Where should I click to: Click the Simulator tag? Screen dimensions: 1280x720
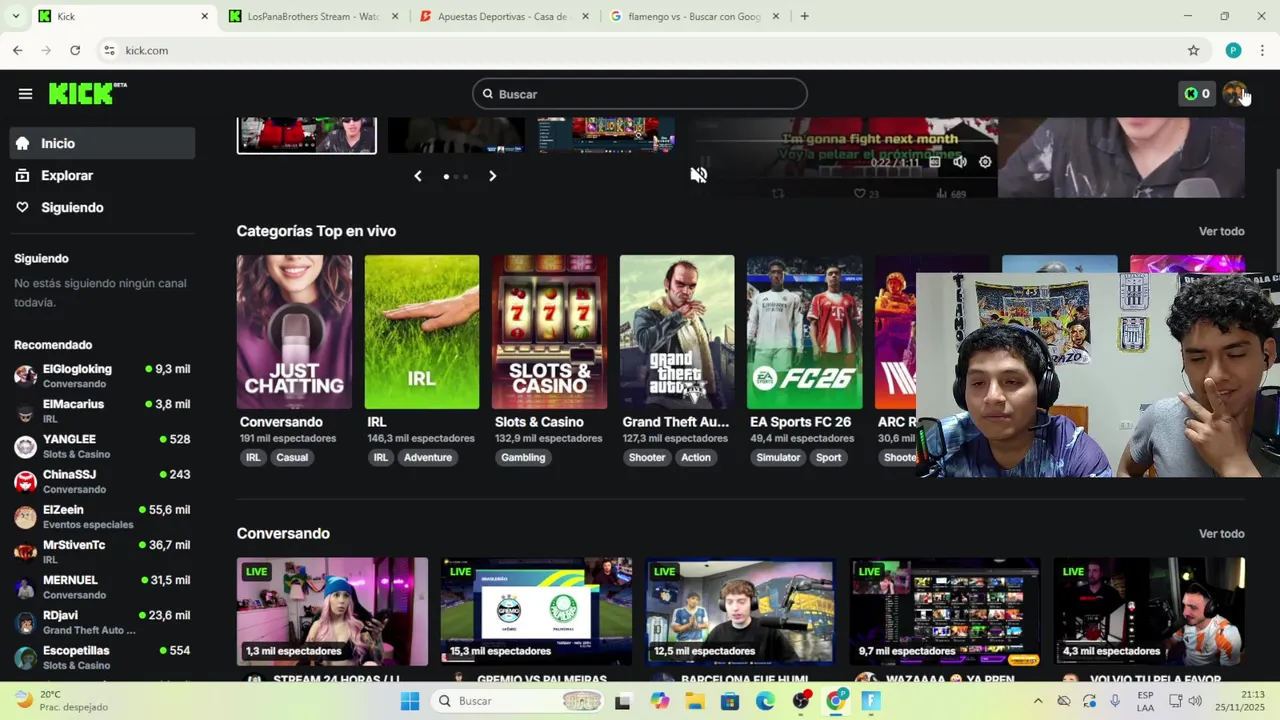[x=778, y=458]
